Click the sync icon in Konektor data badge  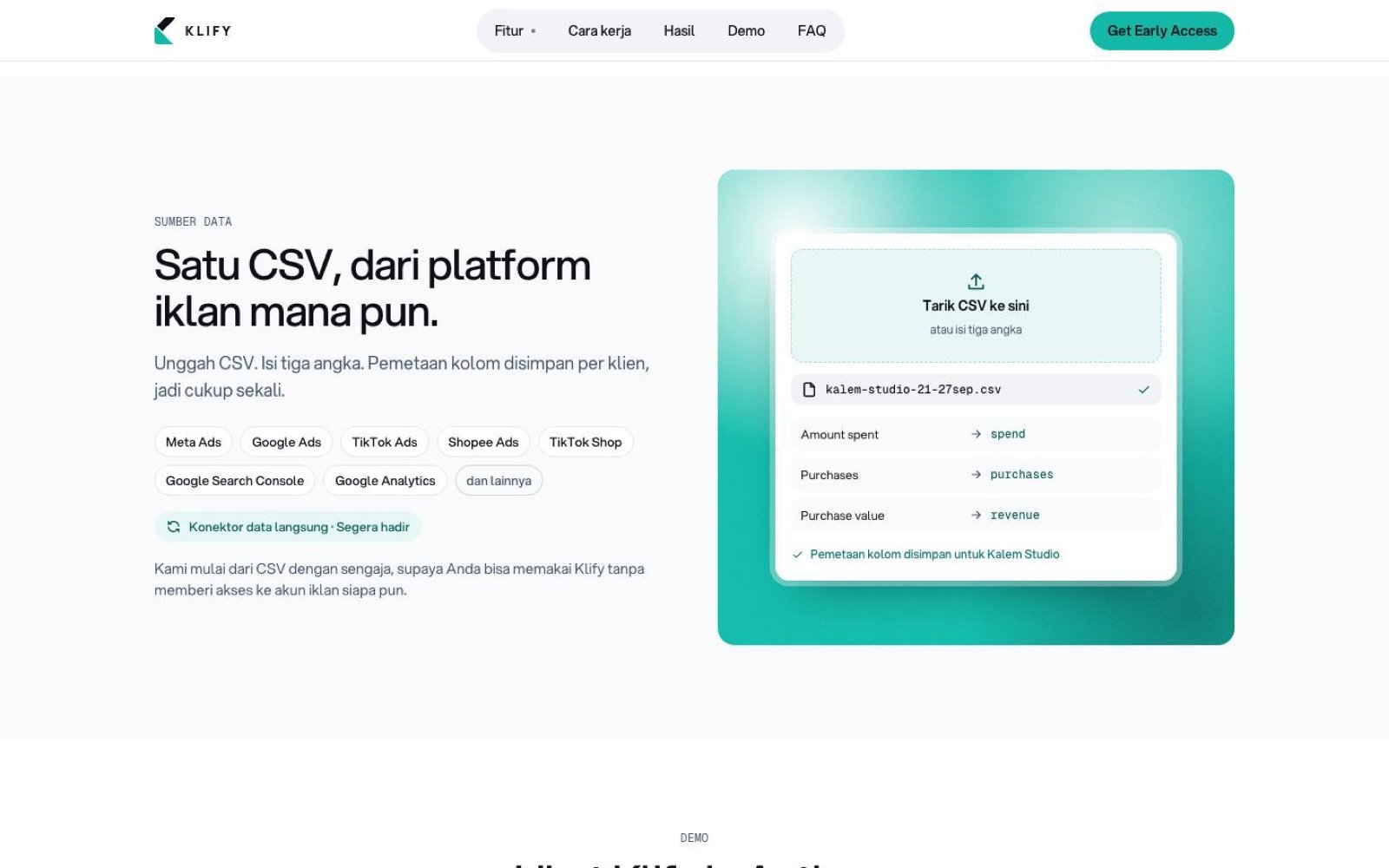174,527
